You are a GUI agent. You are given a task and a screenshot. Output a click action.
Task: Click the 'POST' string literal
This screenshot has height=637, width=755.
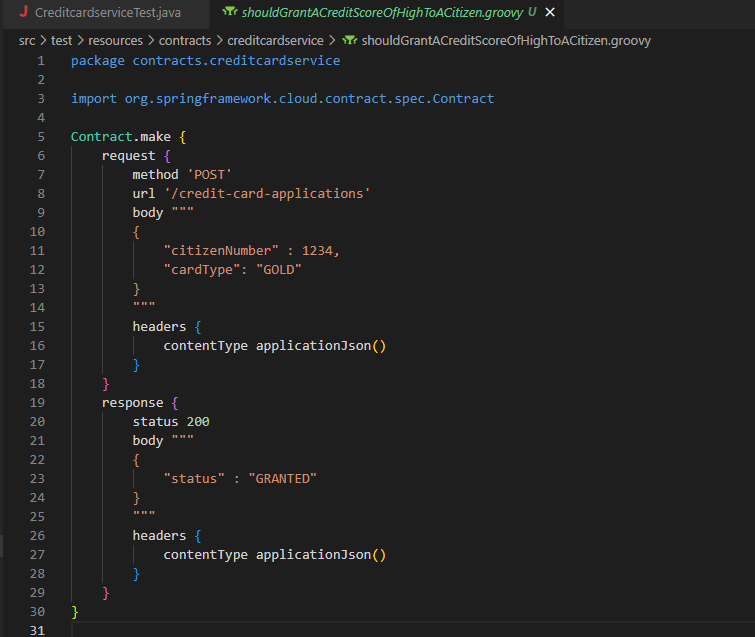(209, 175)
